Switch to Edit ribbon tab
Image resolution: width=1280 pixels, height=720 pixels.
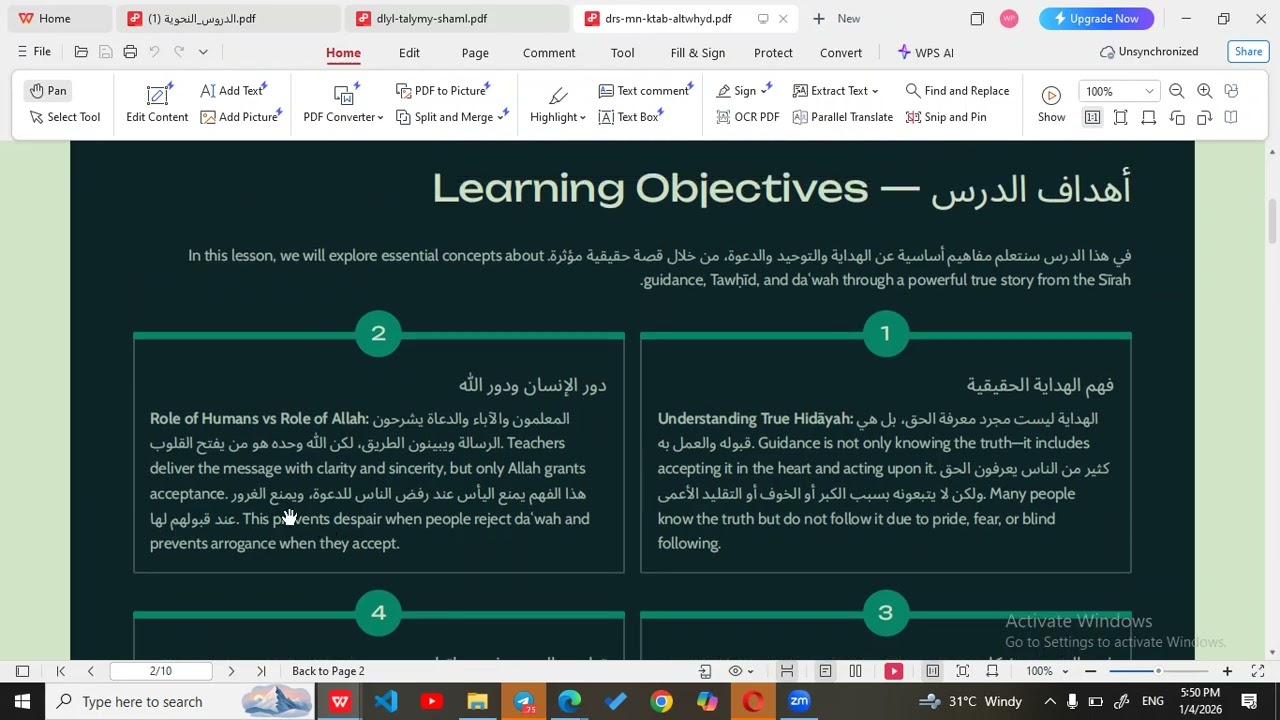click(x=409, y=53)
